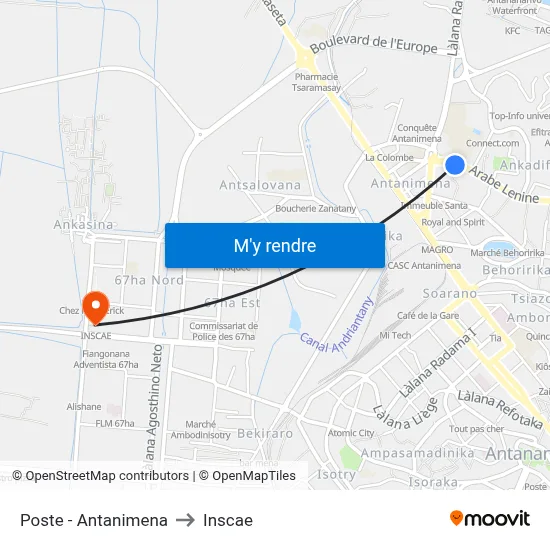550x550 pixels.
Task: Click the arrow between Antanimena and Inscae
Action: 185,520
